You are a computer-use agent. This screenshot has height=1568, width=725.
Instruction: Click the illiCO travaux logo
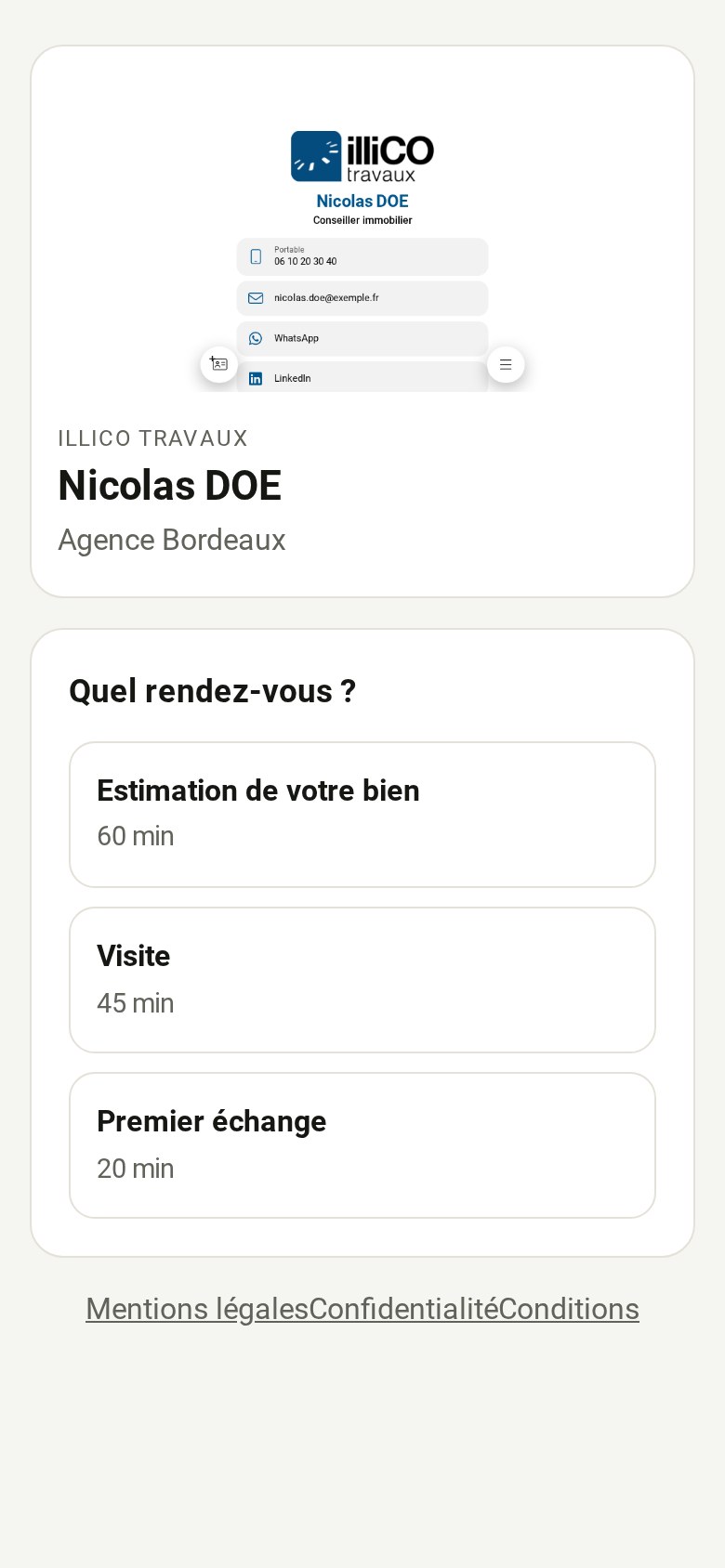pyautogui.click(x=362, y=156)
